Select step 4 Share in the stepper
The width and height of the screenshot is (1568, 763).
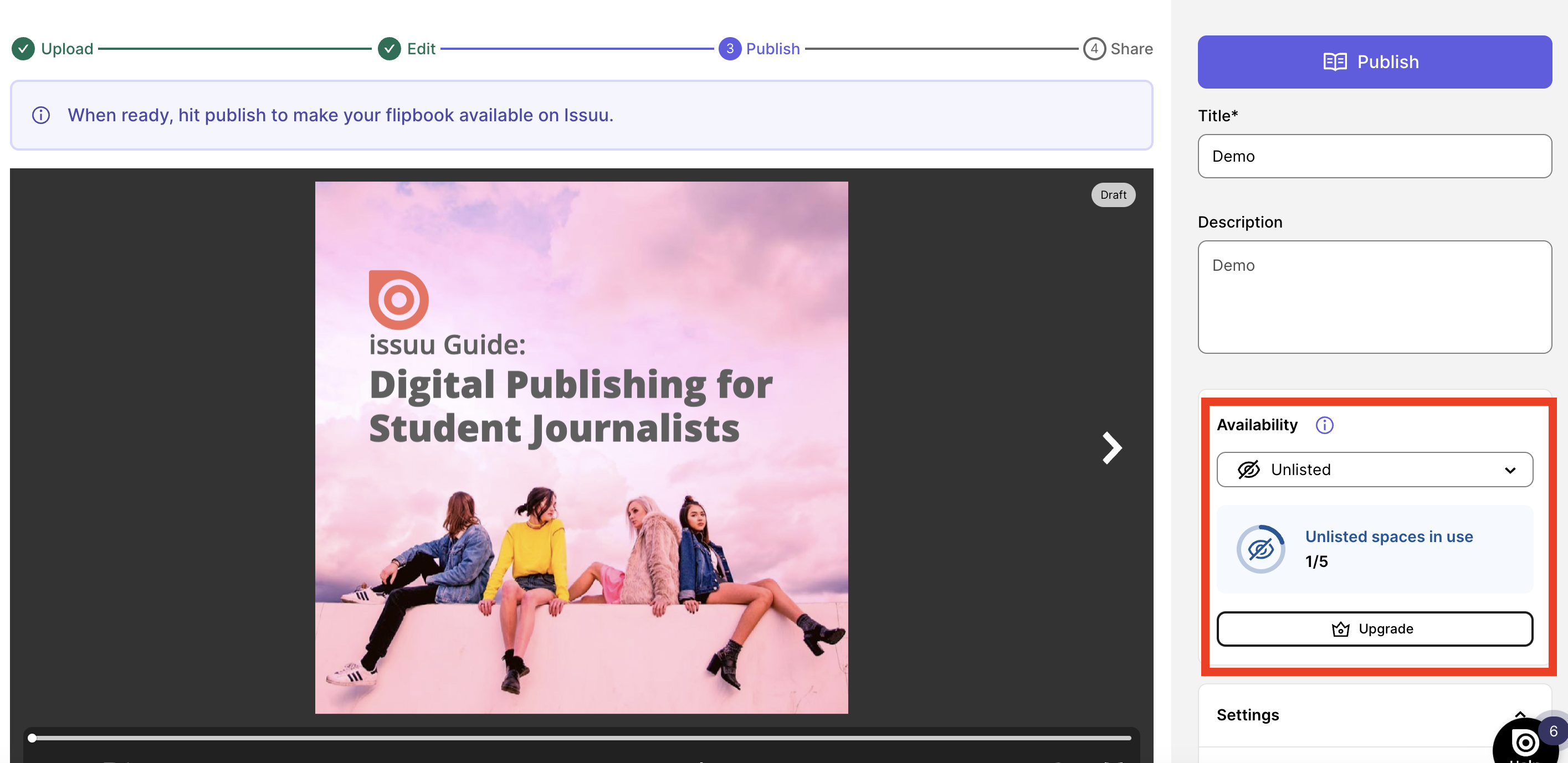coord(1118,49)
